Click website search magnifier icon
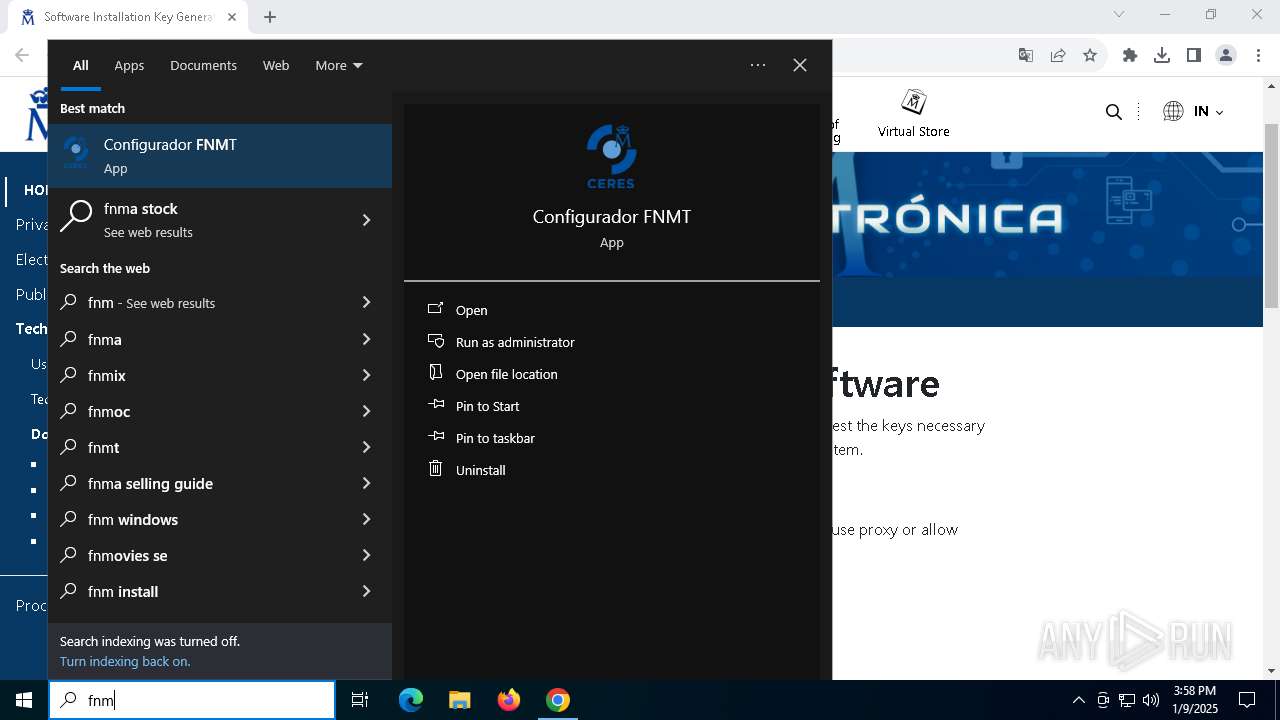 [1114, 112]
